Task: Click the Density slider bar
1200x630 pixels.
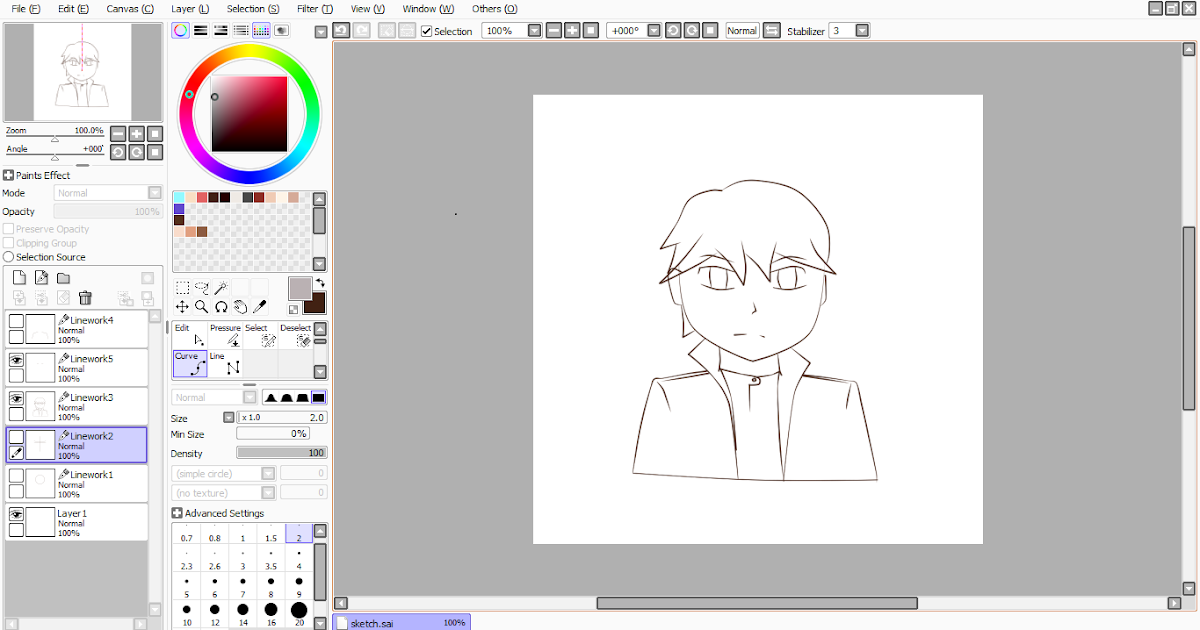Action: (x=282, y=453)
